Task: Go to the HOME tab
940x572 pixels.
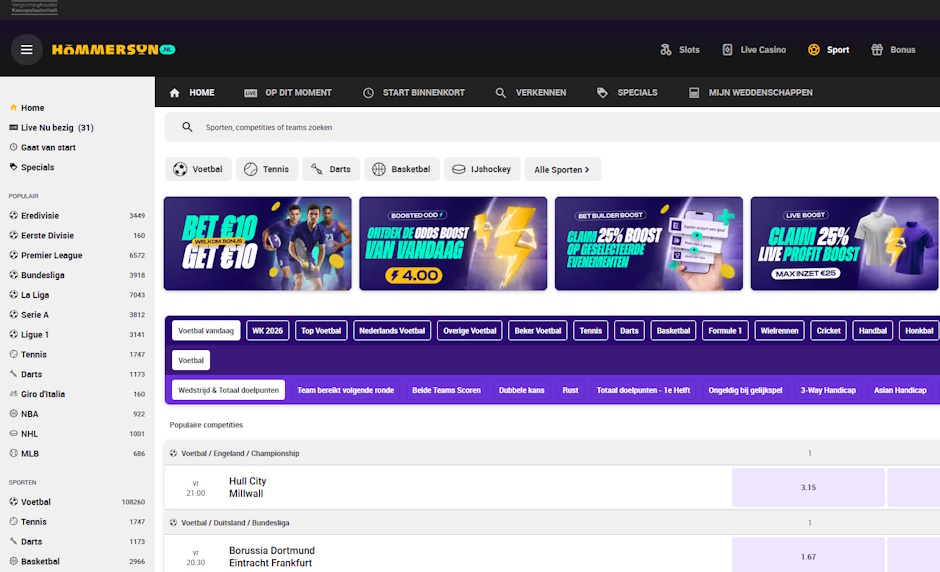Action: coord(192,92)
